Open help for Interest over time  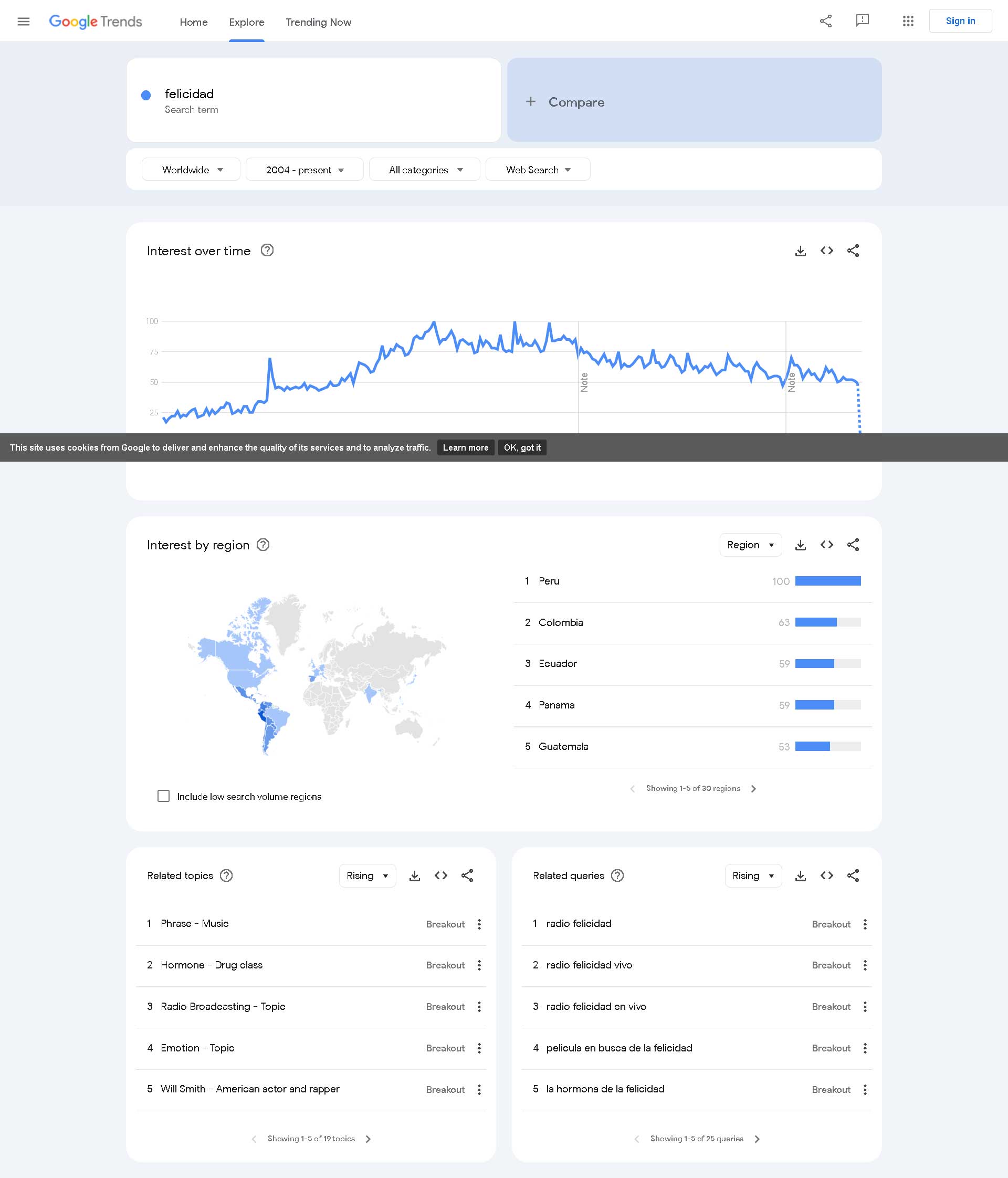pos(267,250)
